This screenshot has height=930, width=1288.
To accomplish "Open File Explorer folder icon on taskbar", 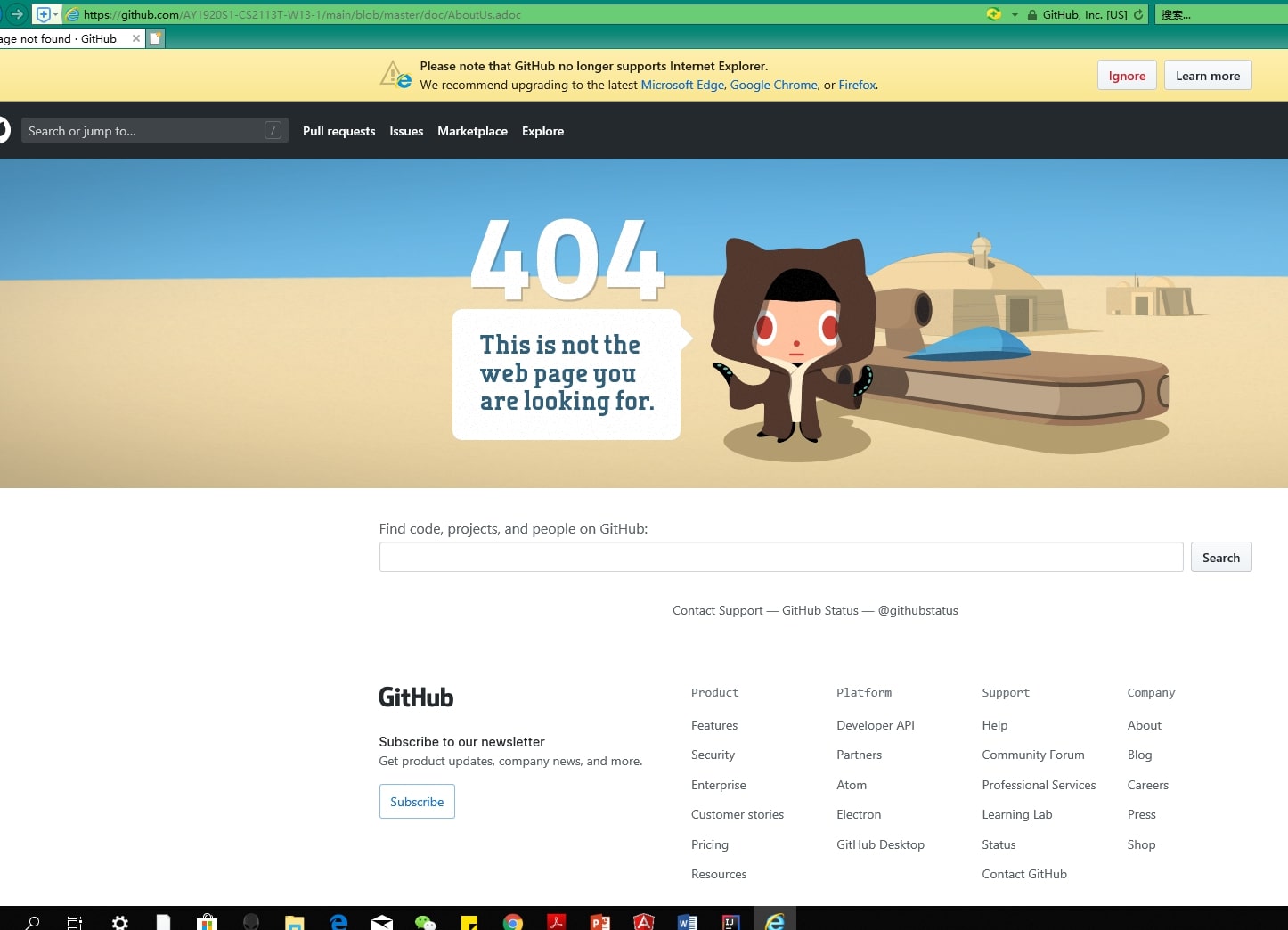I will point(295,922).
